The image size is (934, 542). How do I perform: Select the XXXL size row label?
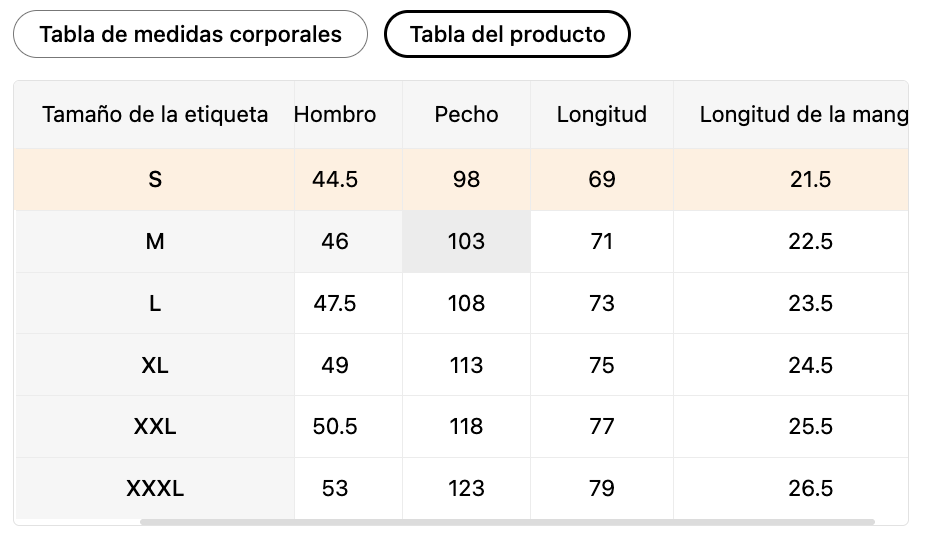(x=155, y=488)
